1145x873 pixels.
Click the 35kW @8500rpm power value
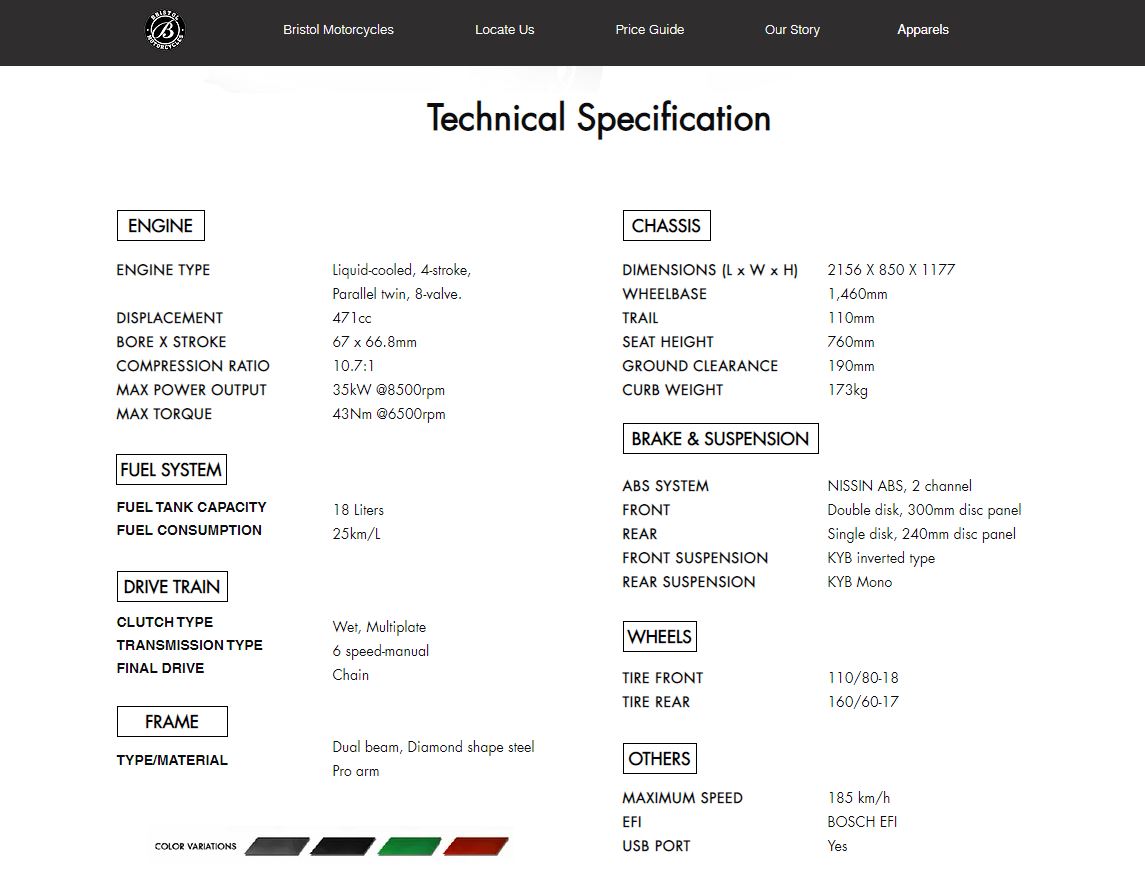[388, 391]
